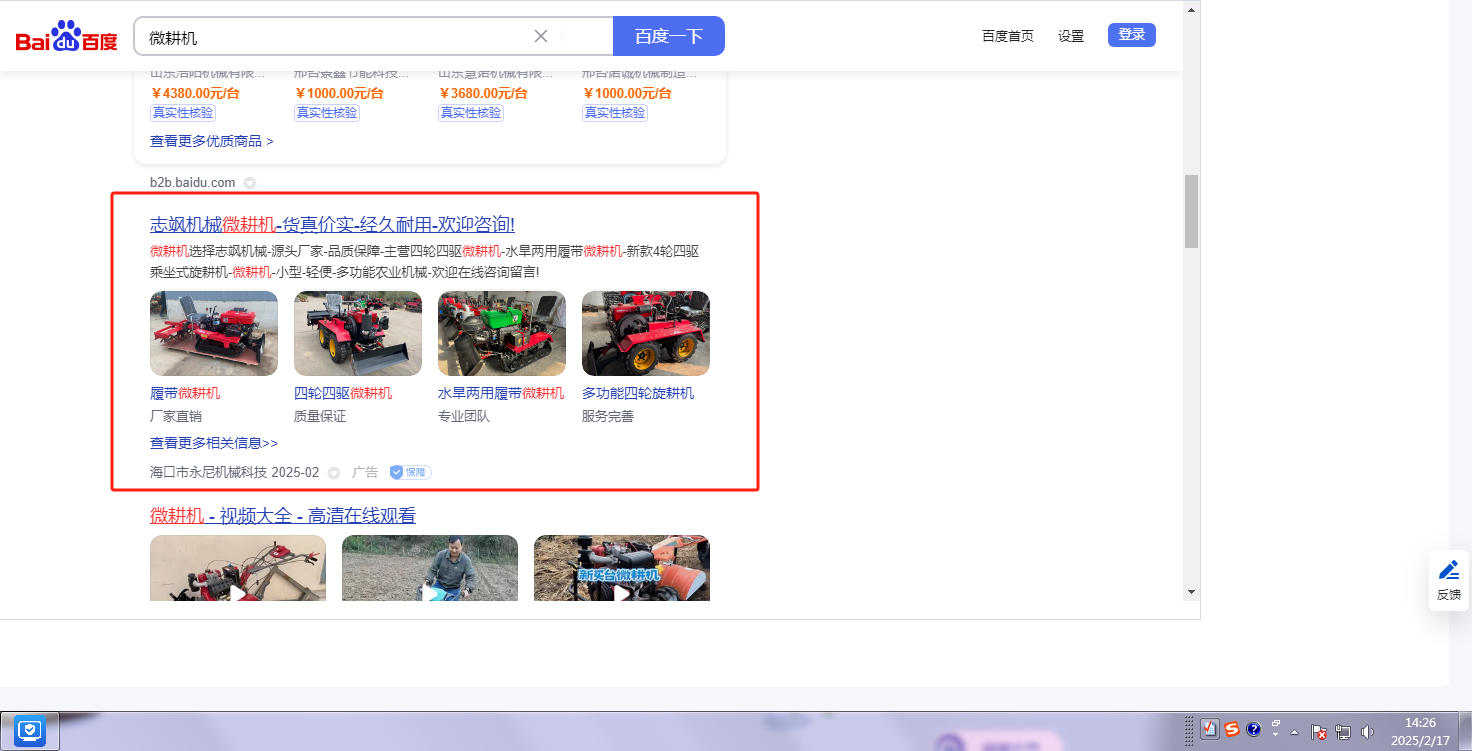
Task: Click the ¥3680.00元/台 price text
Action: [483, 93]
